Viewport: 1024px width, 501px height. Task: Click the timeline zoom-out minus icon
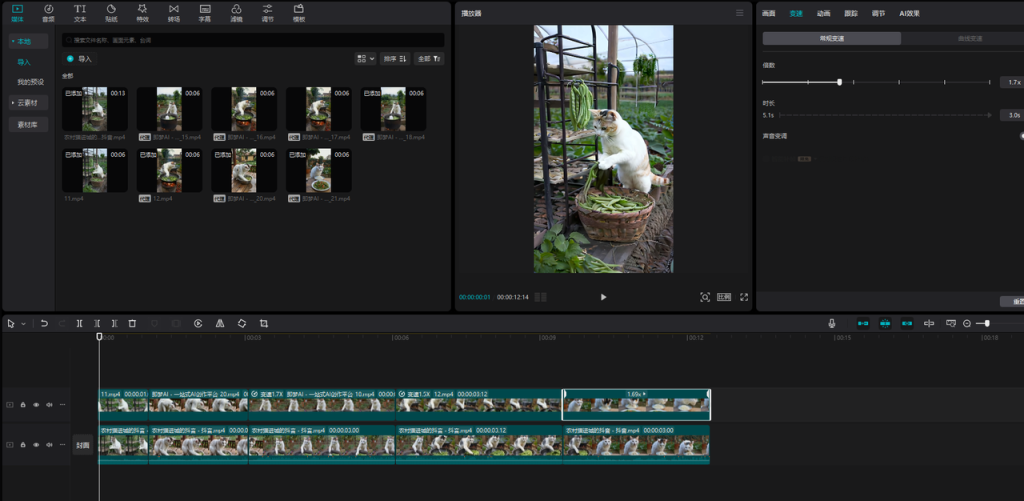(967, 323)
